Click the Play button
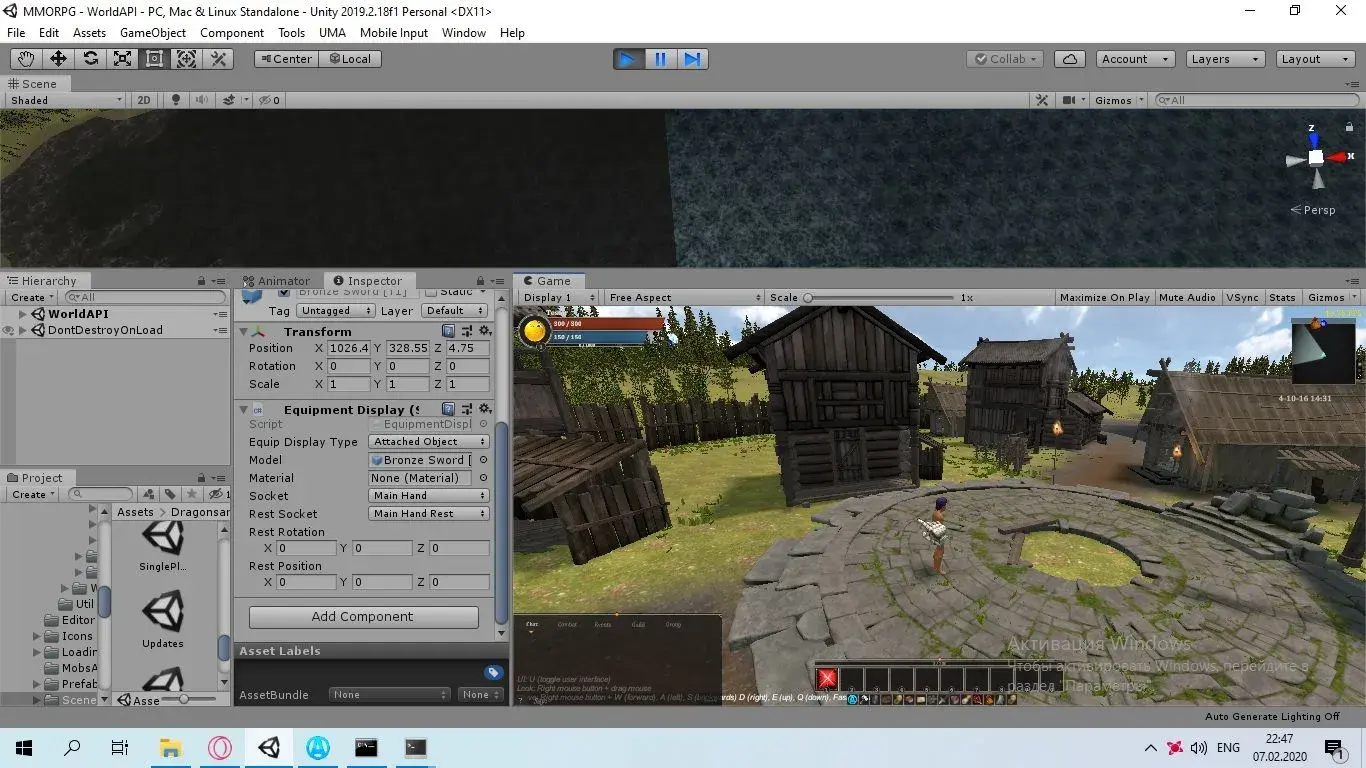Screen dimensions: 1366x768 pos(628,59)
